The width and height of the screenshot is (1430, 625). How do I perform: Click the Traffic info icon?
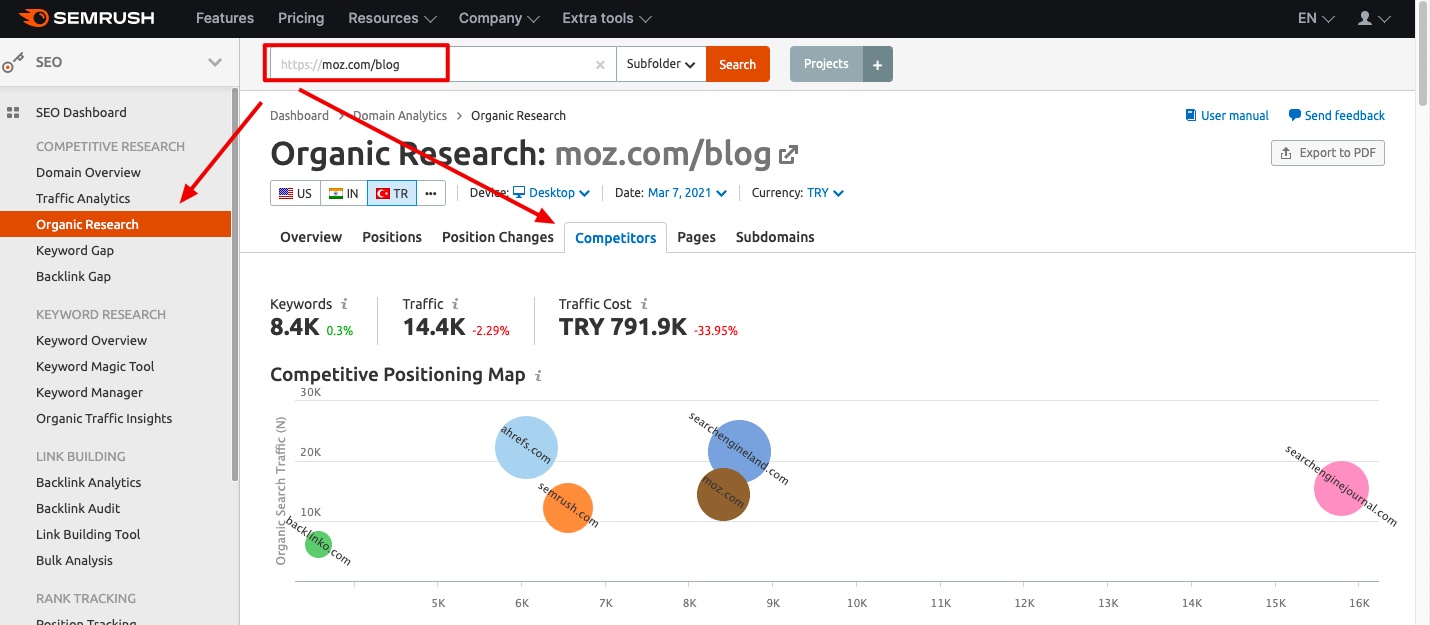point(455,304)
